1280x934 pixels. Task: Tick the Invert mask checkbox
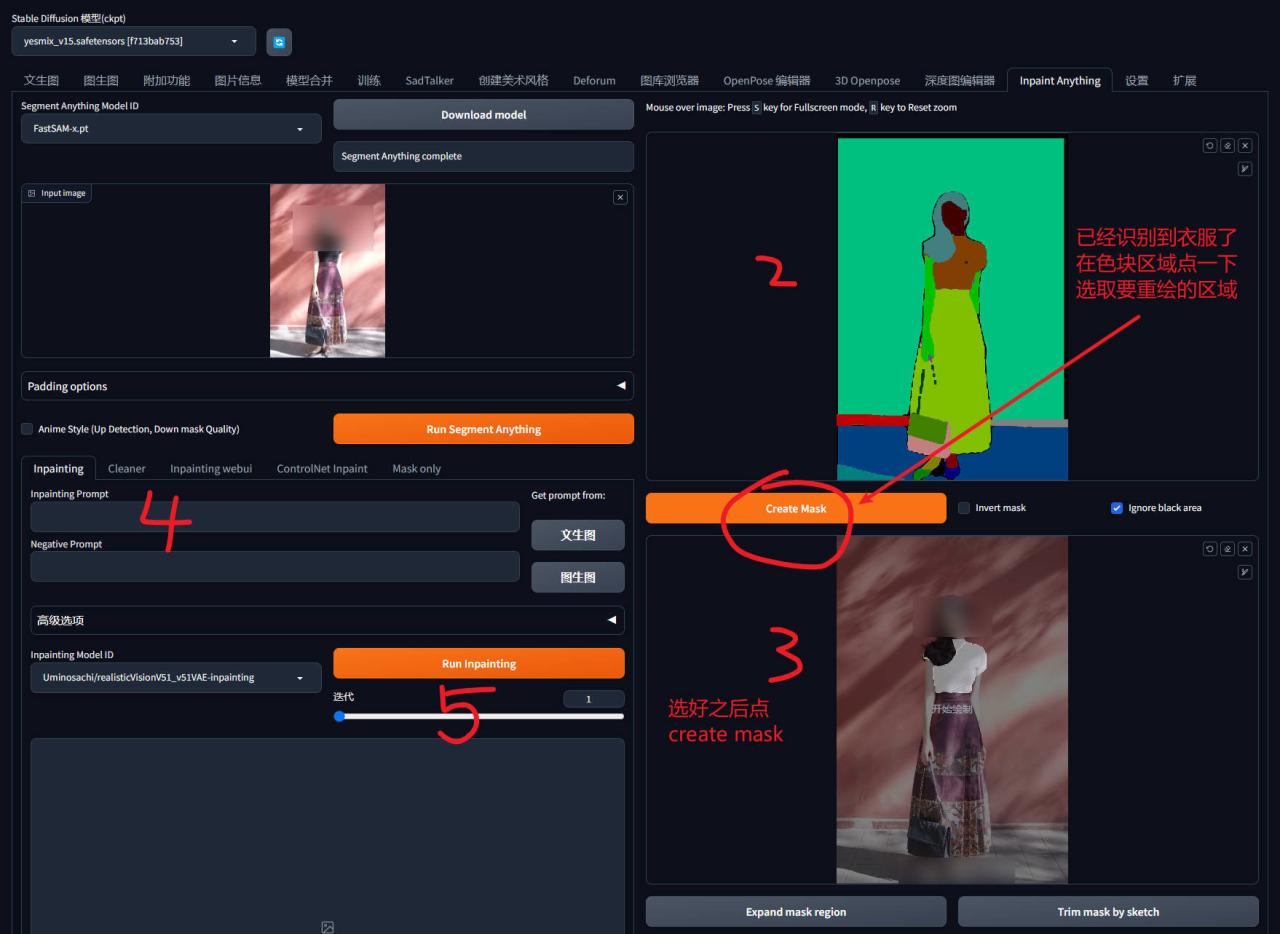click(x=964, y=508)
